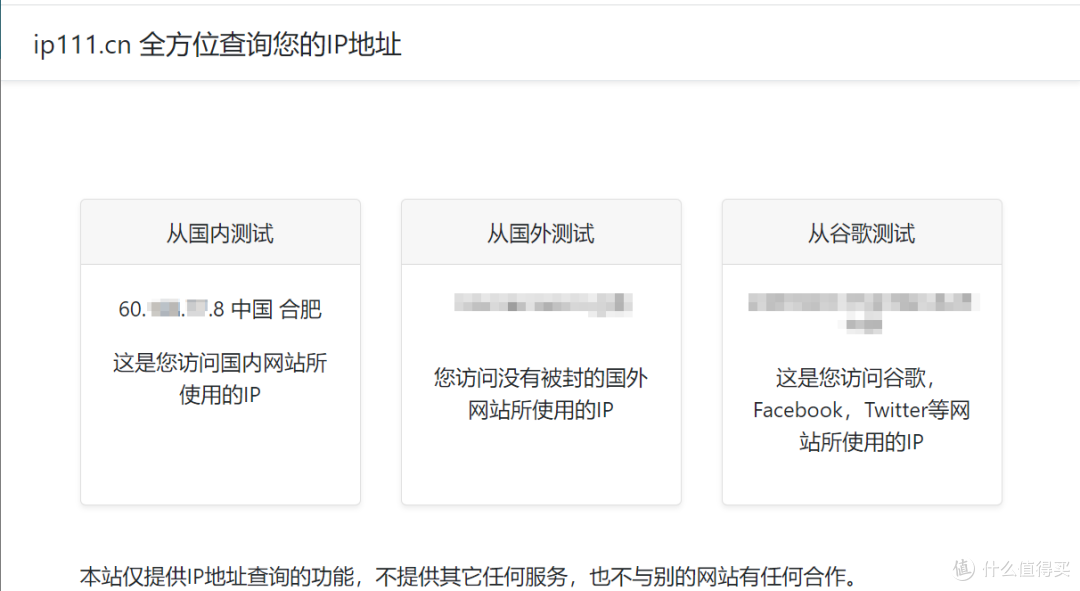Click text 您访问没有被封的国外网站所使用的IP
This screenshot has height=591, width=1080.
tap(540, 394)
